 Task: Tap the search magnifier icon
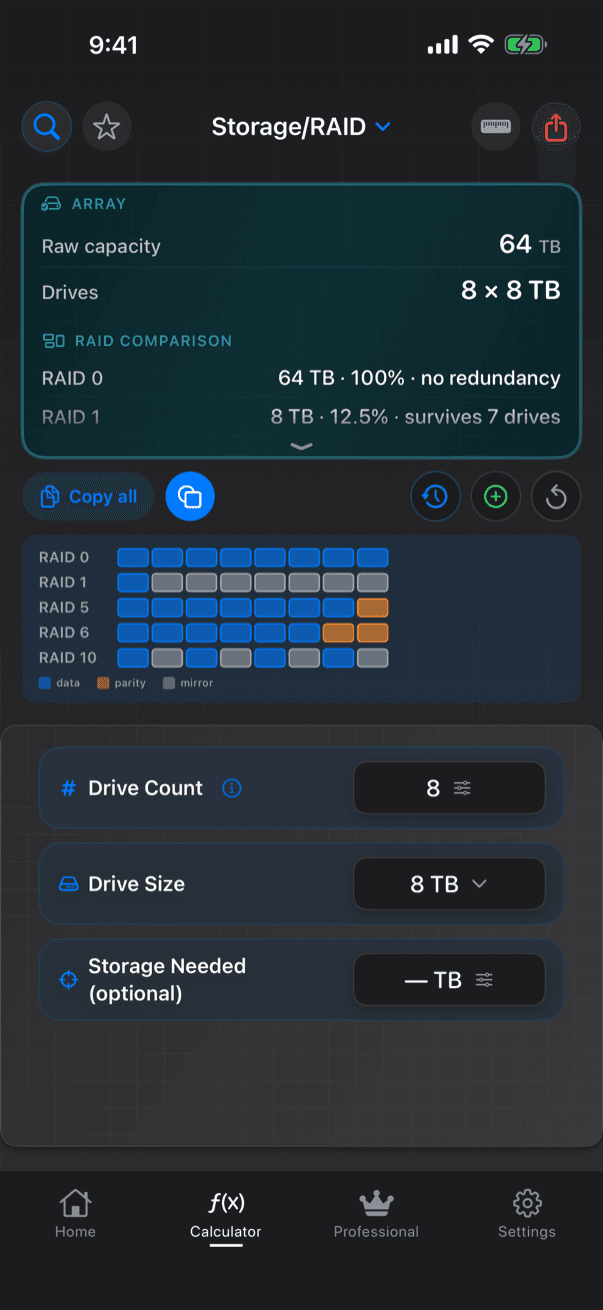tap(47, 127)
